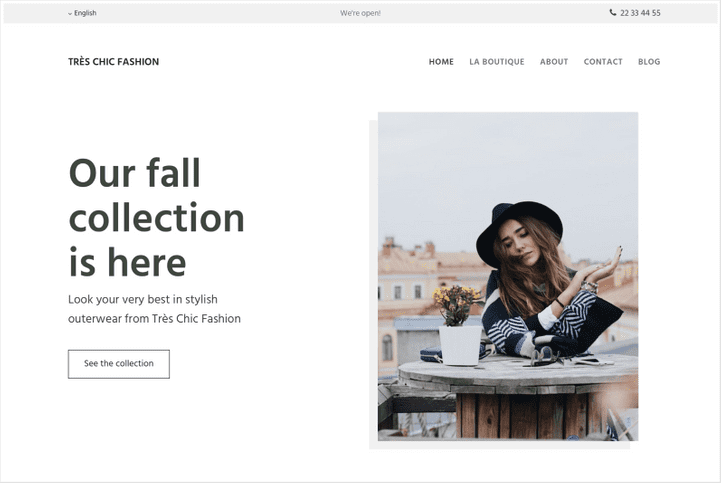This screenshot has width=721, height=483.
Task: Go to the HOME menu item
Action: click(441, 62)
